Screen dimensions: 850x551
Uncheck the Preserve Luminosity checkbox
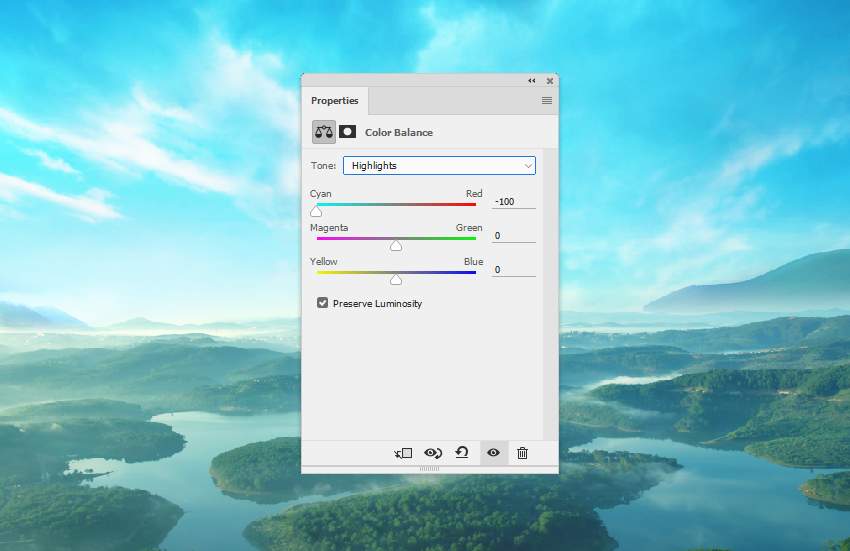(x=323, y=303)
